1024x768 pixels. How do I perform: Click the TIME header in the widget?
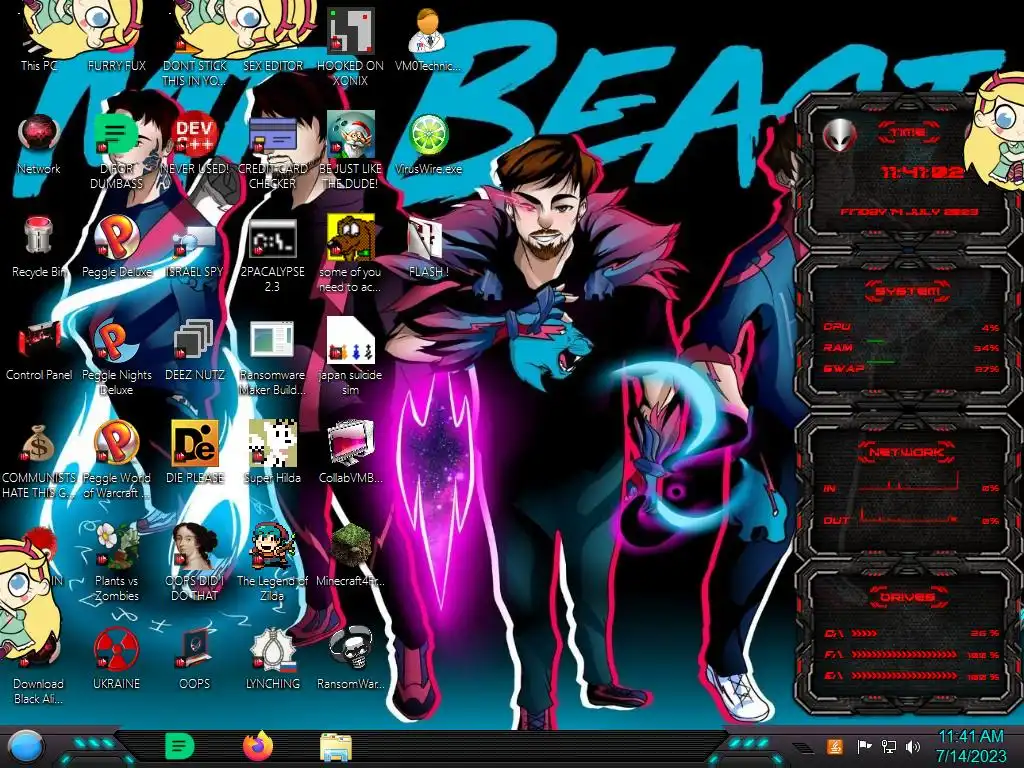[908, 133]
